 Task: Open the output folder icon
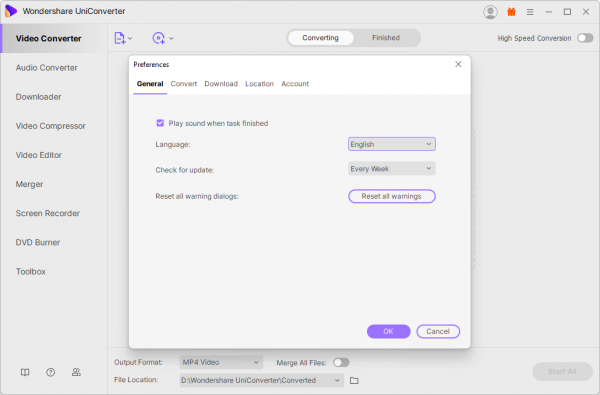(x=354, y=380)
